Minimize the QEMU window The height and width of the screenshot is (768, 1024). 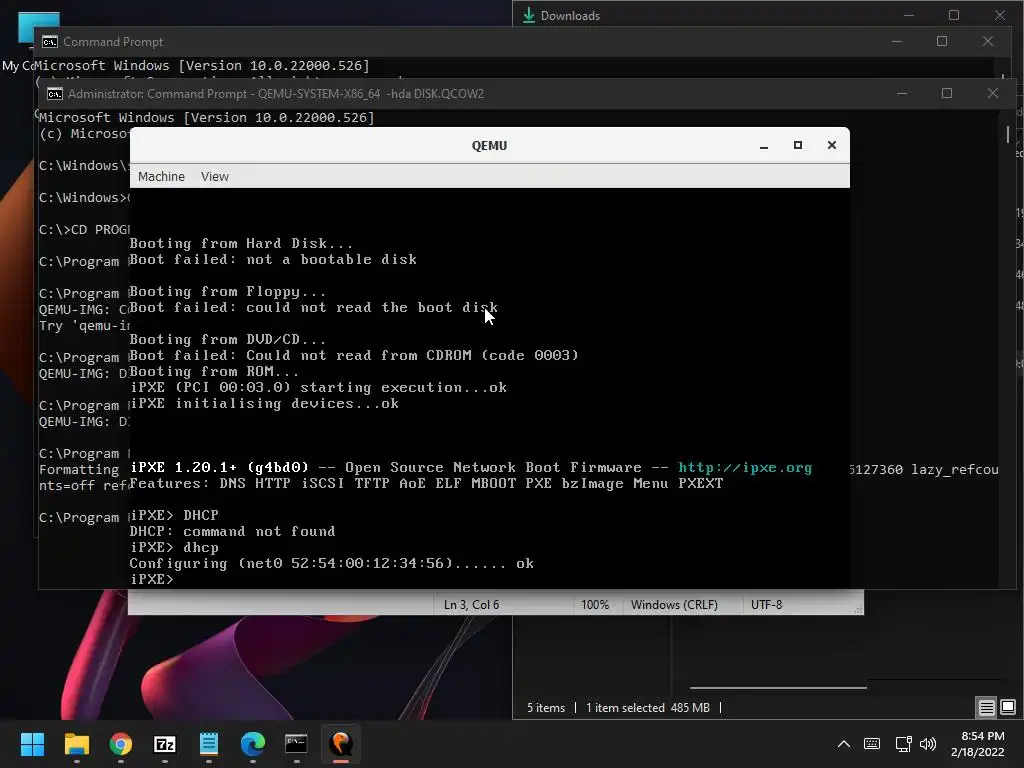tap(763, 146)
